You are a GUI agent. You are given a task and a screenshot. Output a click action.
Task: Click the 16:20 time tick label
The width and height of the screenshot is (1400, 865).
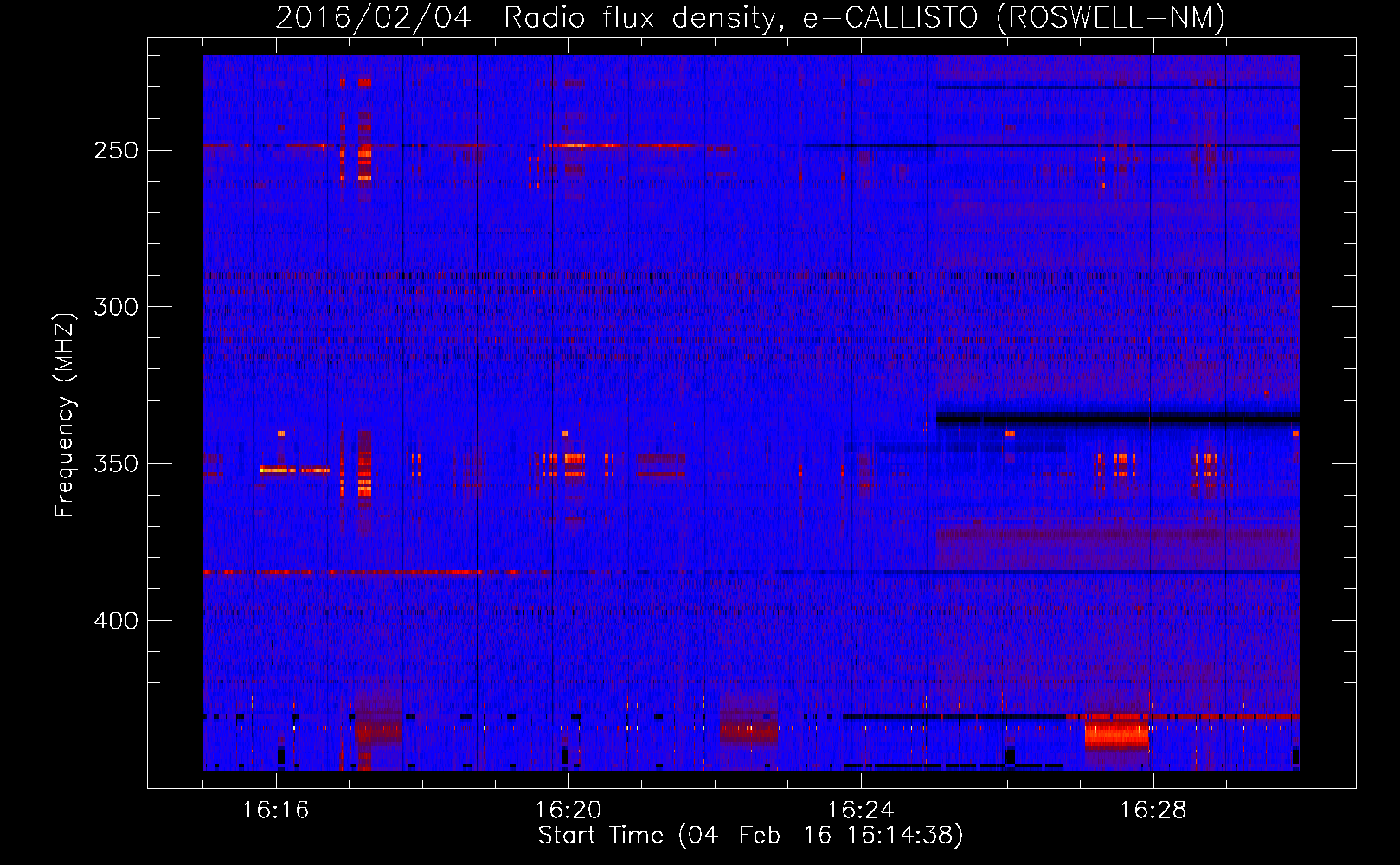[x=568, y=811]
